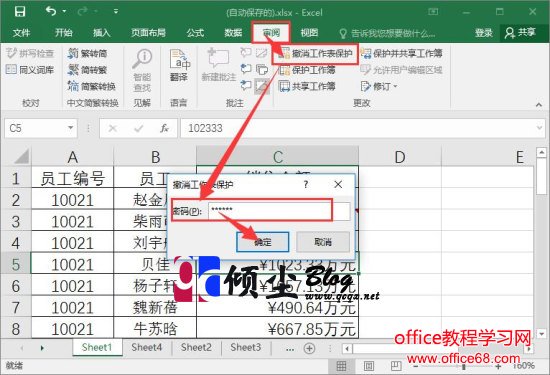Open Customize Quick Access Toolbar dropdown
Image resolution: width=550 pixels, height=375 pixels.
click(115, 12)
